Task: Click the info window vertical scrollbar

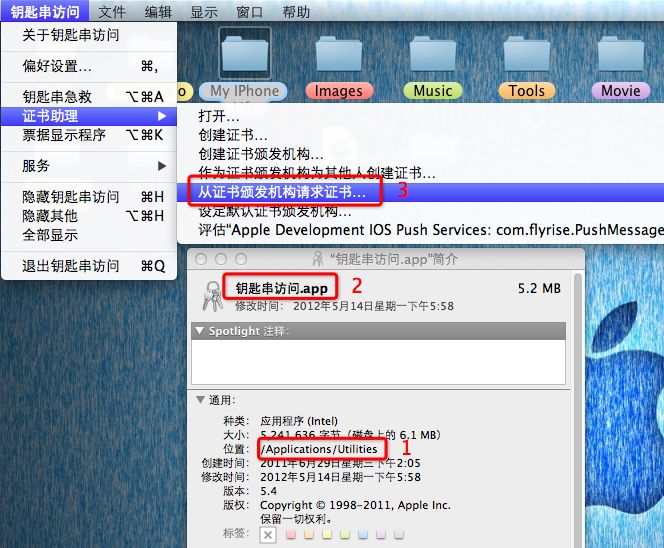Action: click(578, 410)
